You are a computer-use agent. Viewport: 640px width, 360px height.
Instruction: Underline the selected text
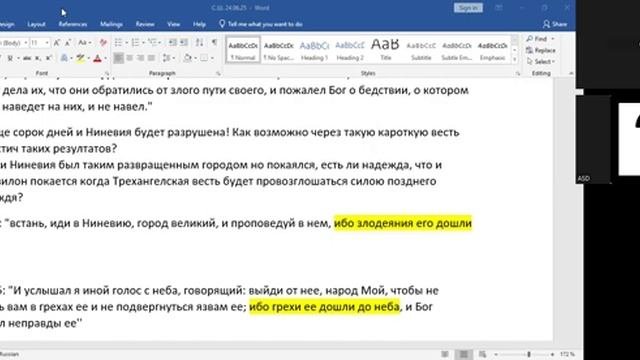[10, 58]
